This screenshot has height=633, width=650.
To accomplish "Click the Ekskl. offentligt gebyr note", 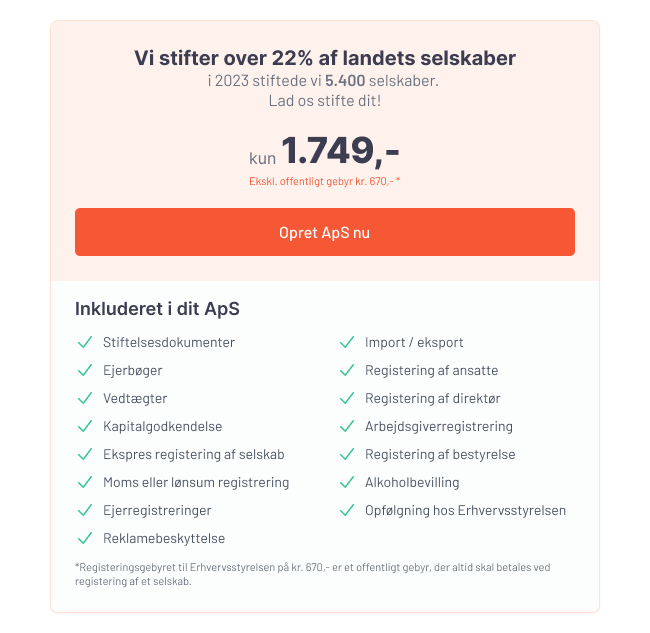I will pyautogui.click(x=325, y=181).
